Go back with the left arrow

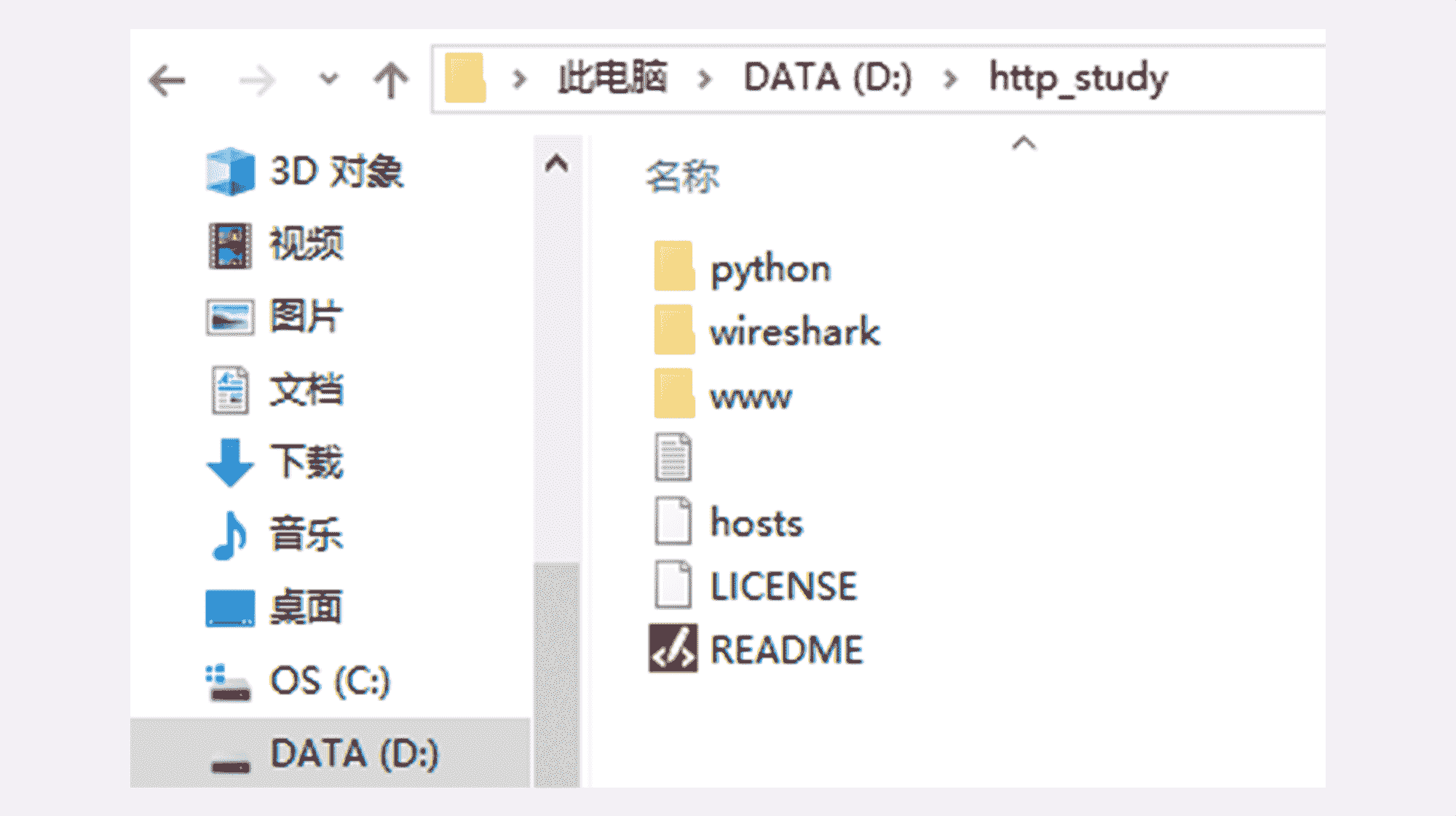pyautogui.click(x=167, y=80)
